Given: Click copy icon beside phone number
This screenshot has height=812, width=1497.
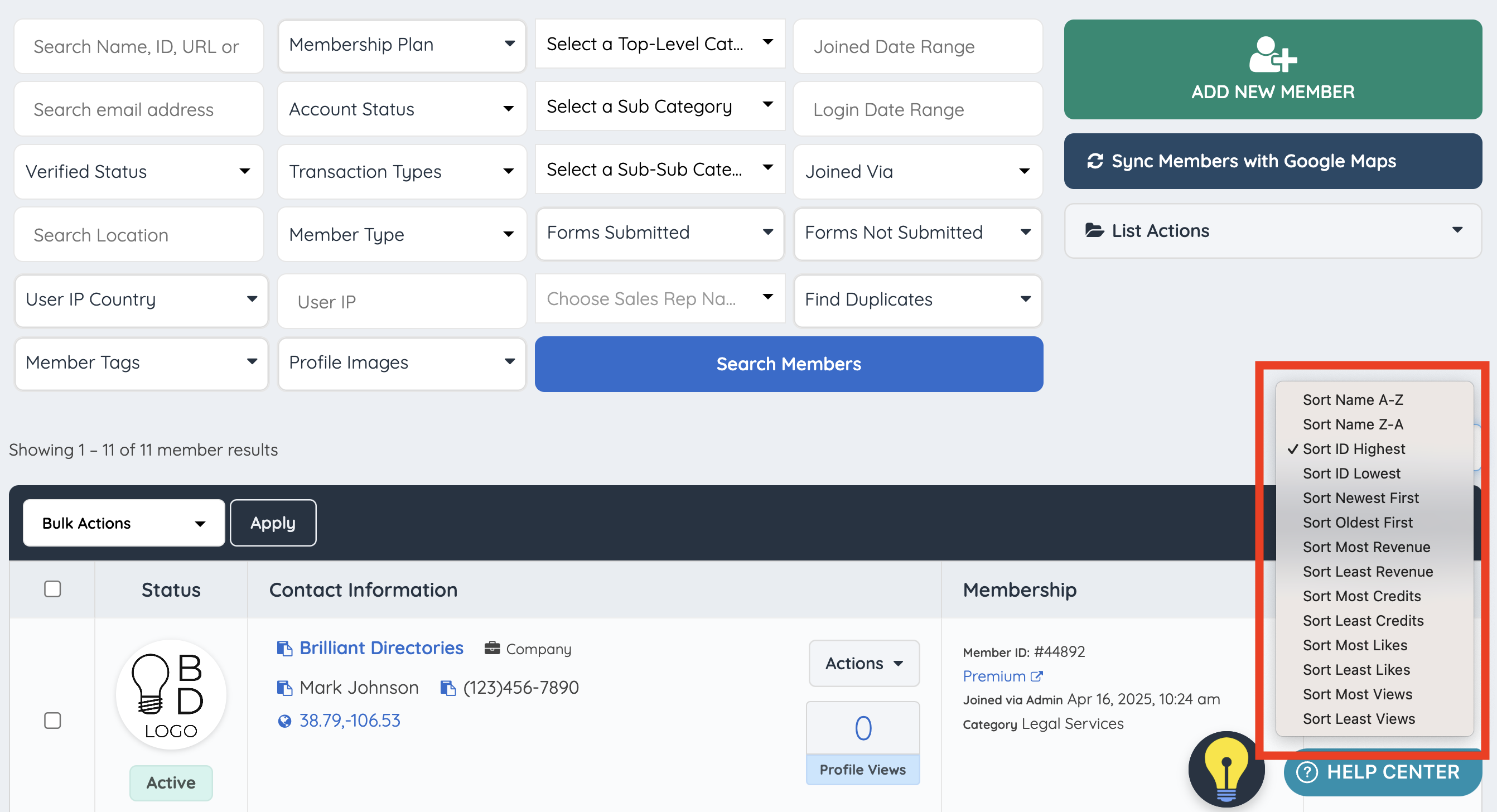Looking at the screenshot, I should click(x=447, y=688).
